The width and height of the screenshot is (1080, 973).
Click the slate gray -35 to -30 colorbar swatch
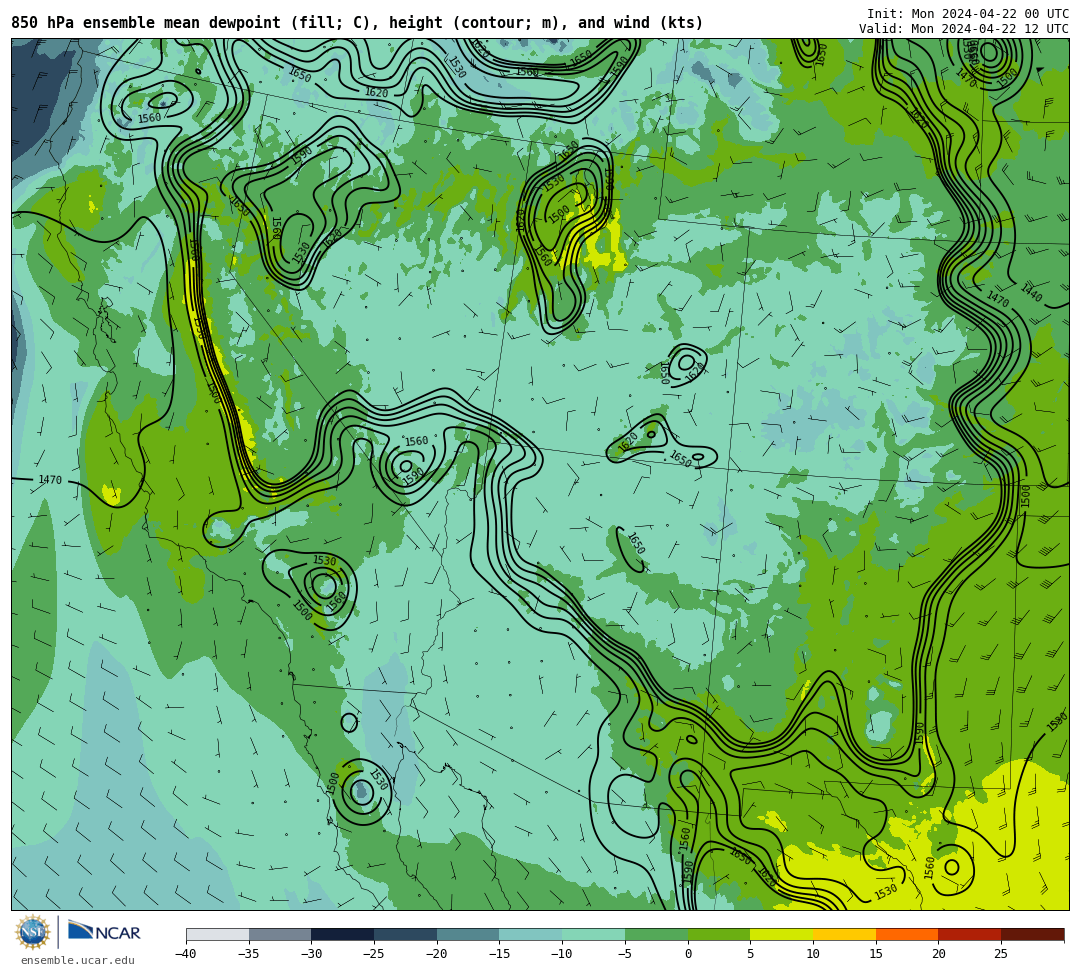pos(280,934)
